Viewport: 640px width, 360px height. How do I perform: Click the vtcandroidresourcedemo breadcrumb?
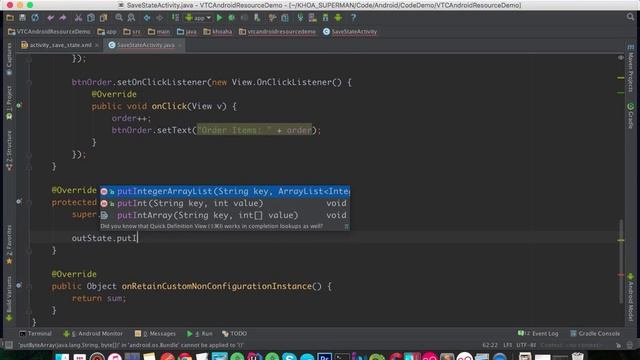(278, 32)
